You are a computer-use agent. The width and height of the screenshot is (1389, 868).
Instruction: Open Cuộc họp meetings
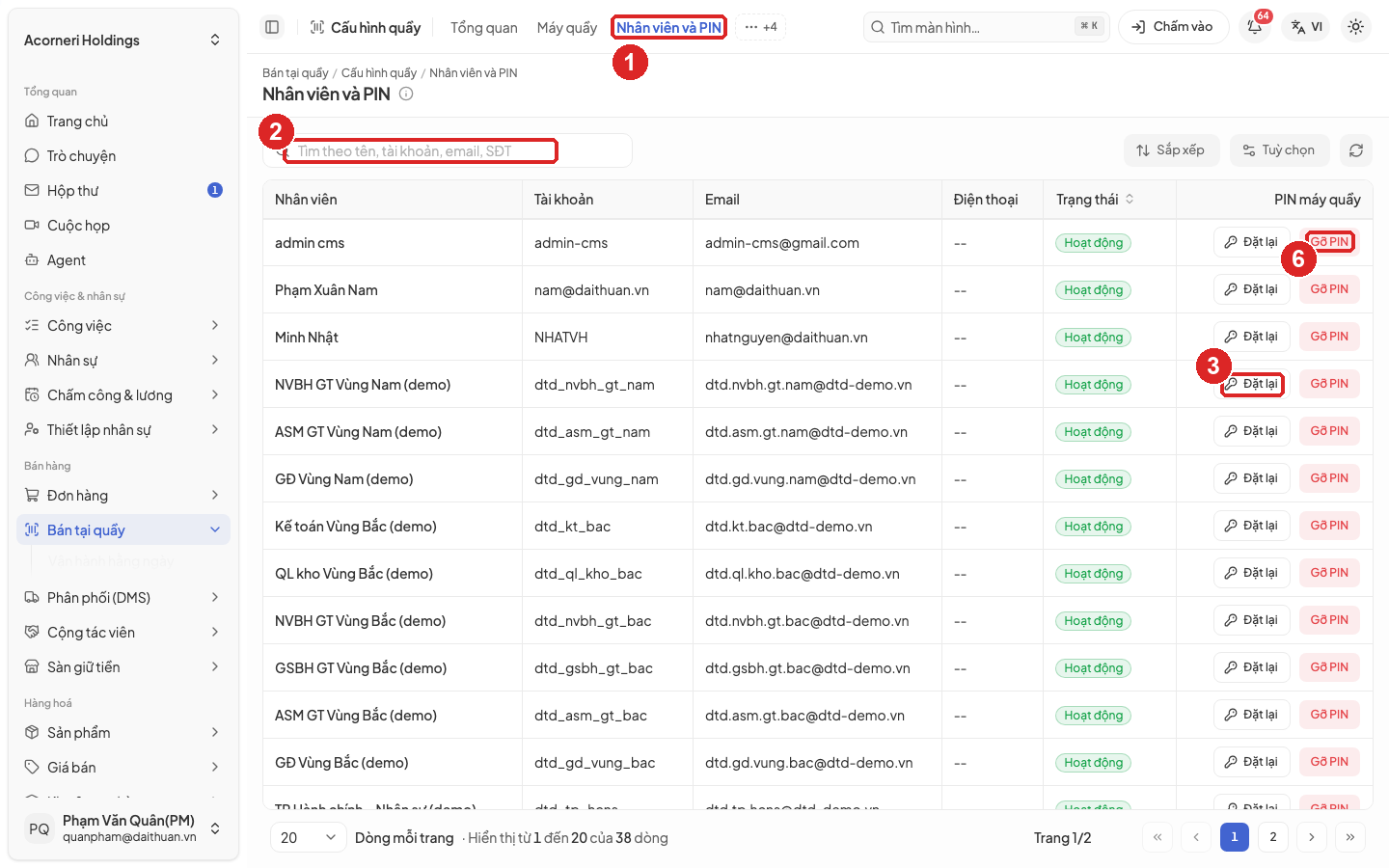(123, 226)
